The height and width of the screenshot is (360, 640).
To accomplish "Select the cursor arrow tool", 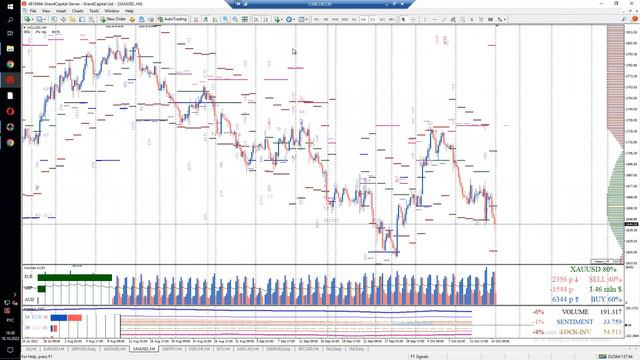I will click(x=403, y=19).
